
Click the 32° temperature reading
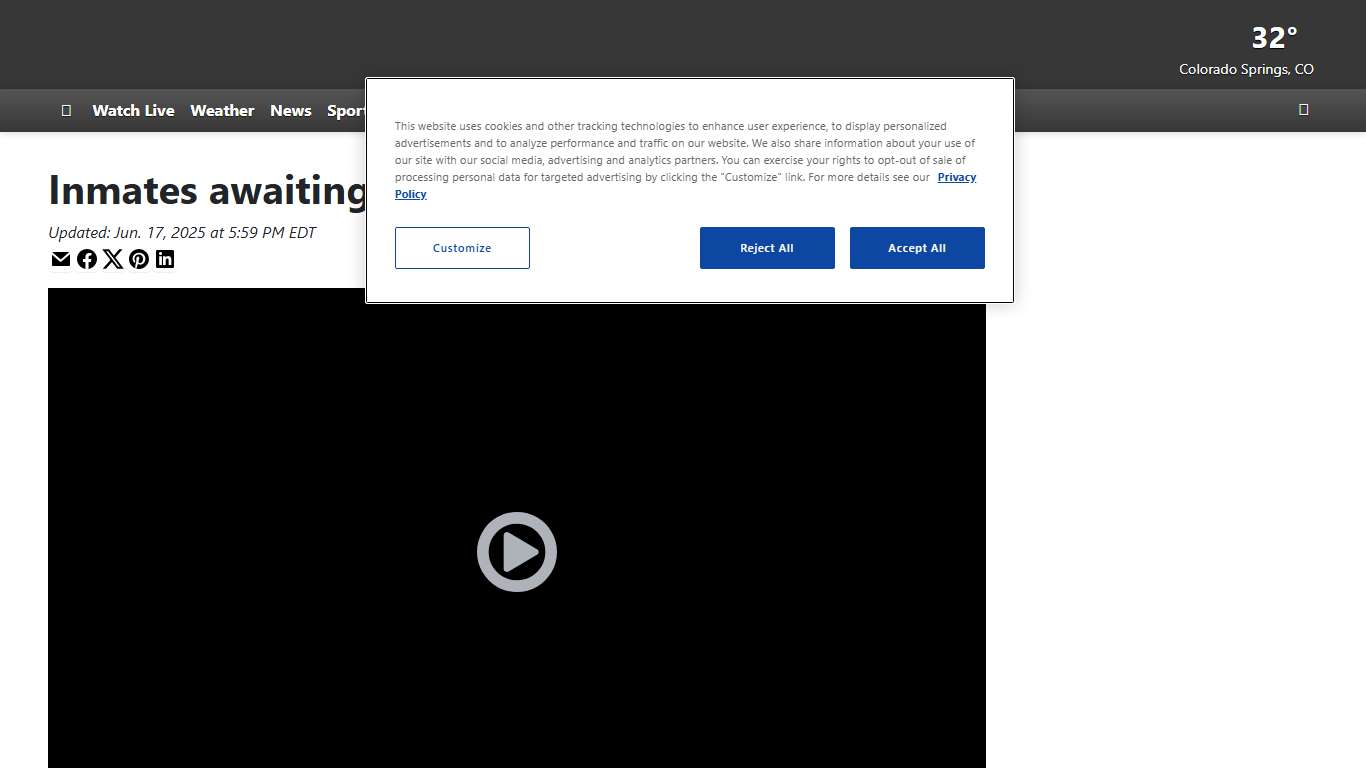coord(1274,38)
